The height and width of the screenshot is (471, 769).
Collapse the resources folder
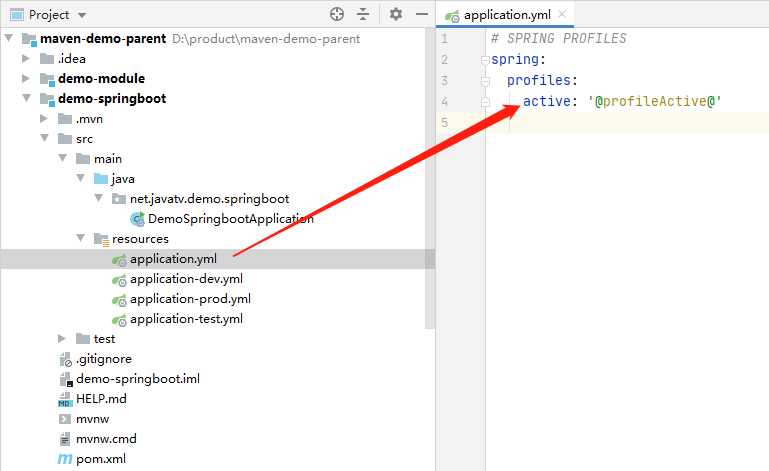[x=81, y=239]
